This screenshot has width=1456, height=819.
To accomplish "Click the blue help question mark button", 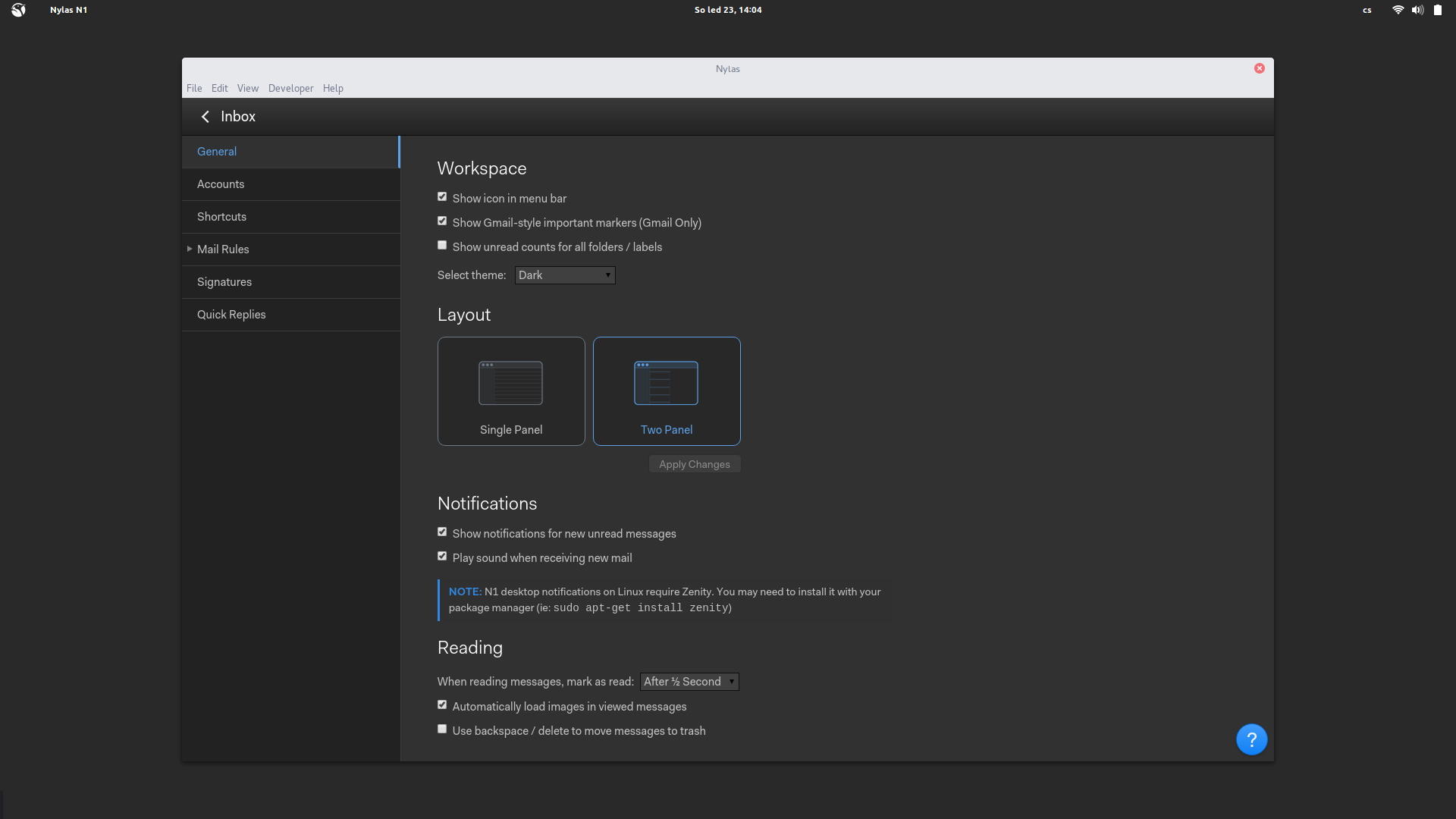I will [1251, 739].
